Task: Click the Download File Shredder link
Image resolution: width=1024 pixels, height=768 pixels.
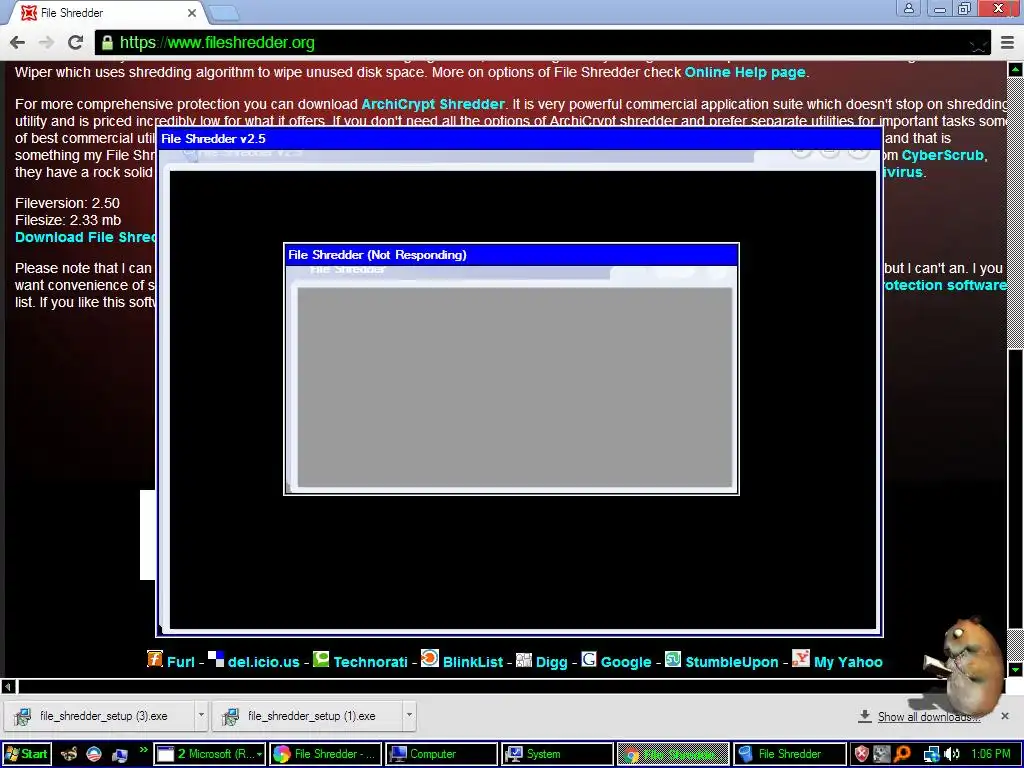Action: pyautogui.click(x=86, y=237)
